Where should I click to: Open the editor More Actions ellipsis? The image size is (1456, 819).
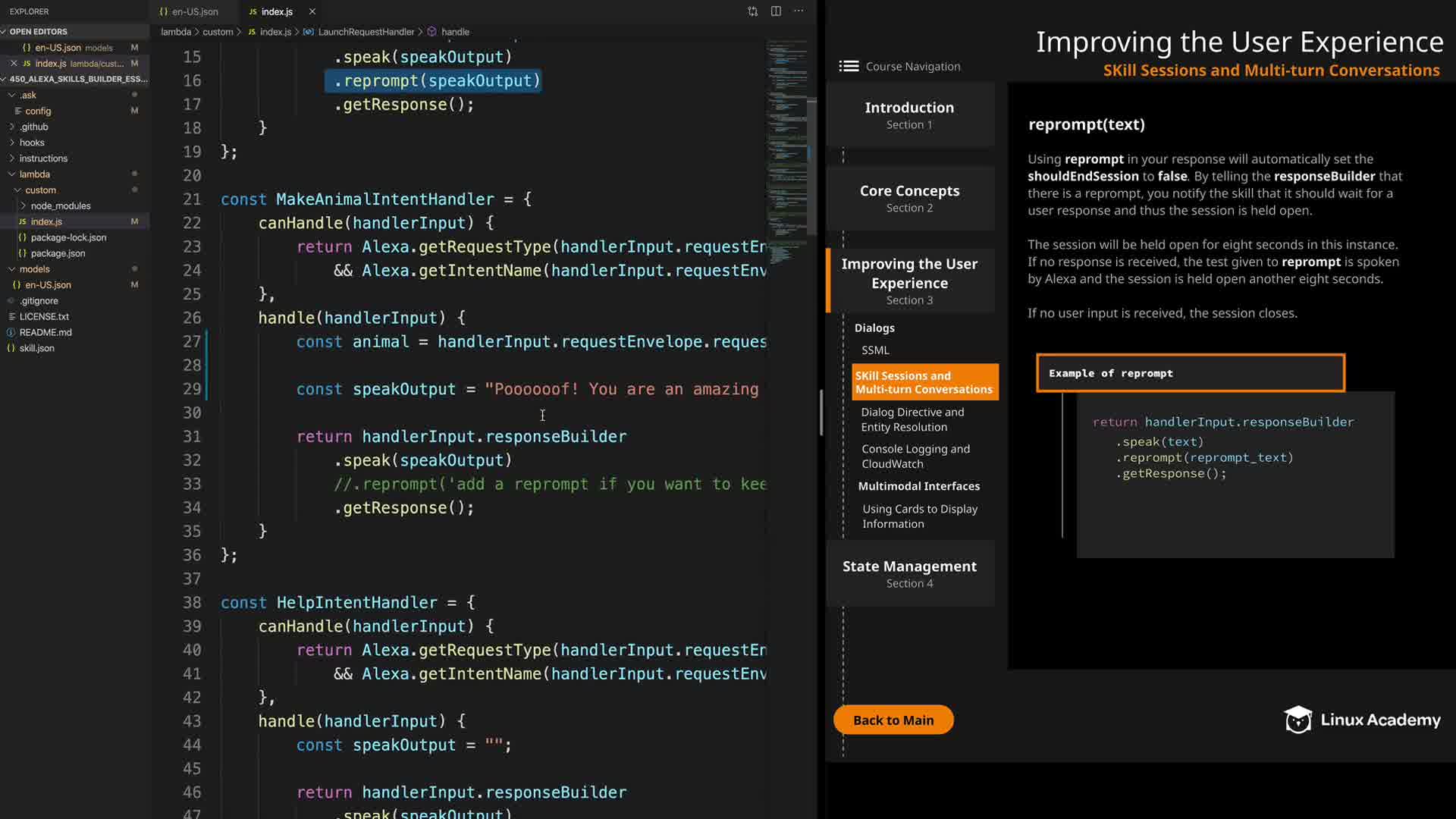(799, 11)
